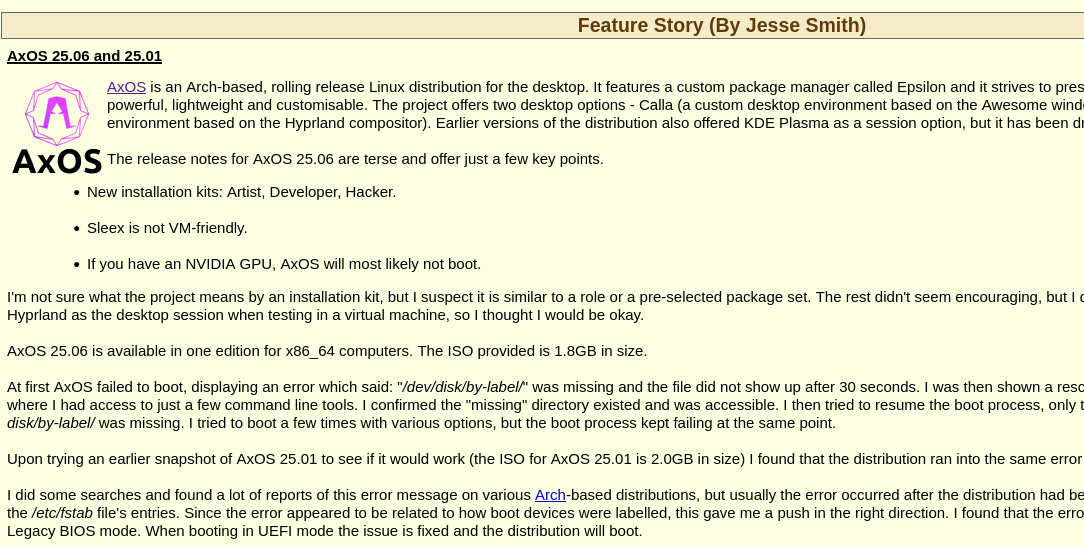Viewport: 1084px width, 547px height.
Task: Click the 'I did some searches' sentence
Action: tap(270, 495)
